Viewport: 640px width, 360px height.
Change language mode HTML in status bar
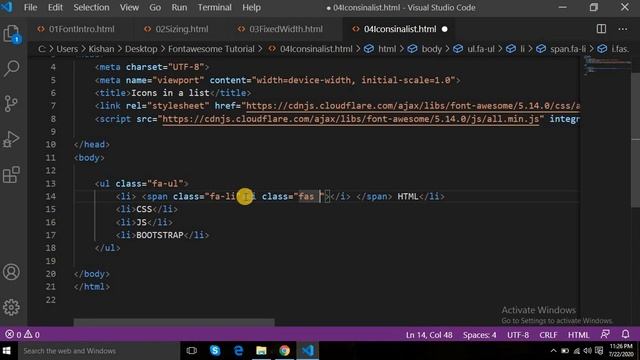click(x=578, y=335)
